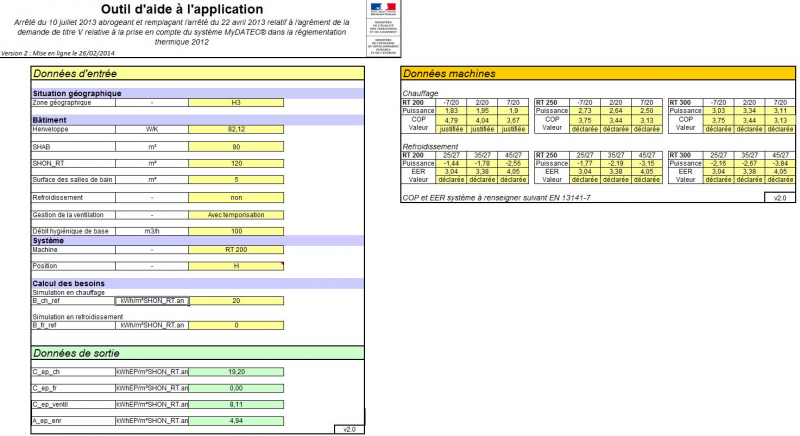This screenshot has width=800, height=436.
Task: Select the v2.0 cell in Données machines
Action: pos(780,198)
